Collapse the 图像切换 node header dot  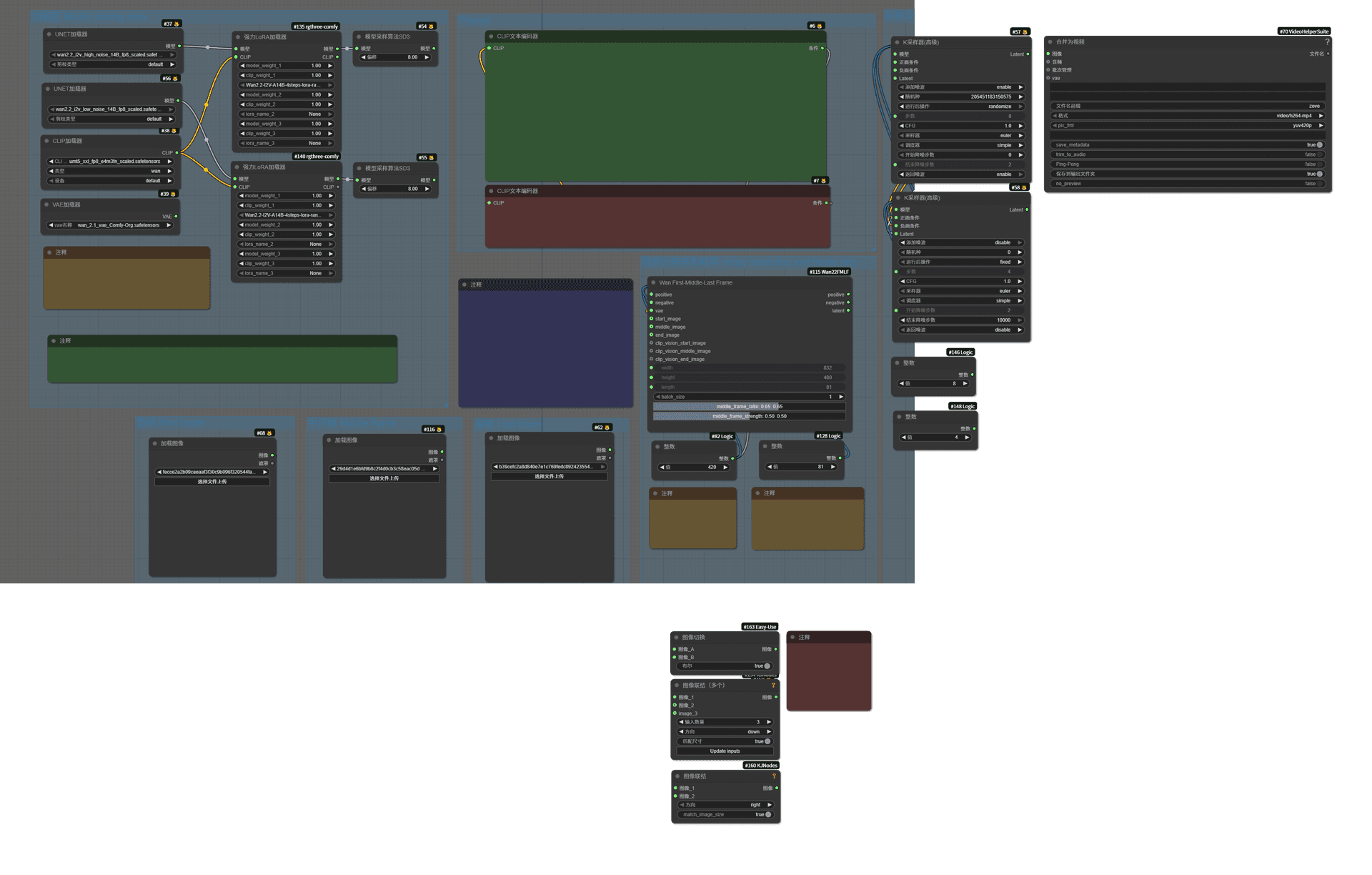(676, 637)
